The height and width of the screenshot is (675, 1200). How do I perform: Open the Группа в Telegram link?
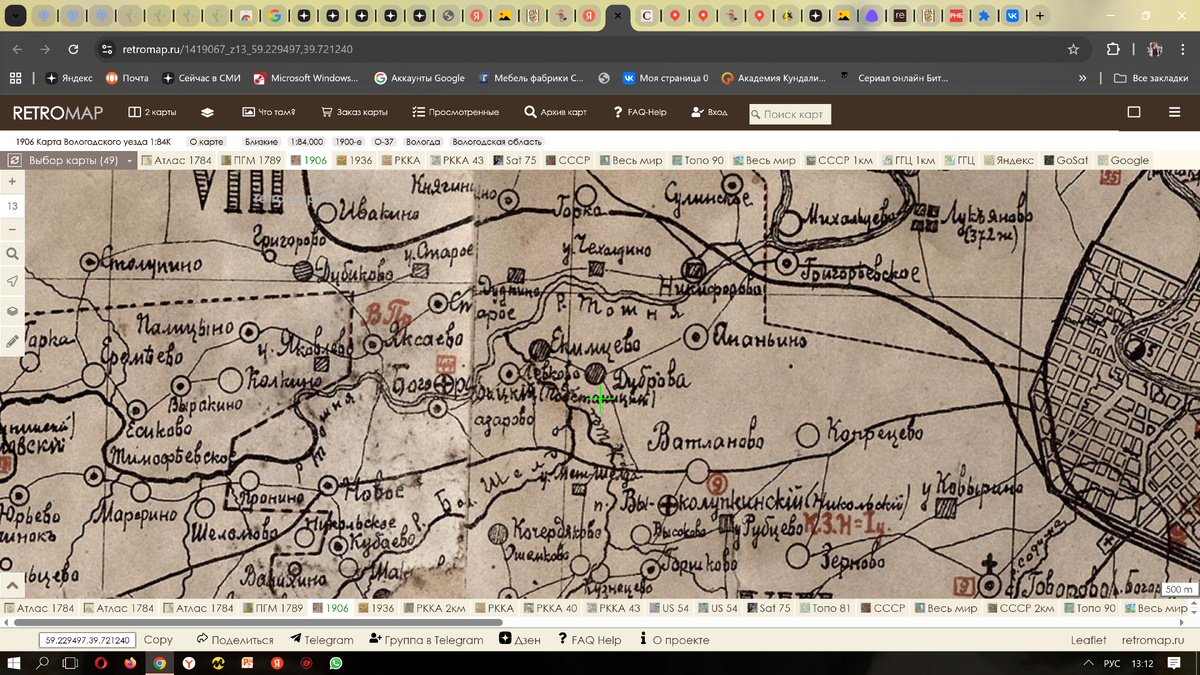point(427,640)
